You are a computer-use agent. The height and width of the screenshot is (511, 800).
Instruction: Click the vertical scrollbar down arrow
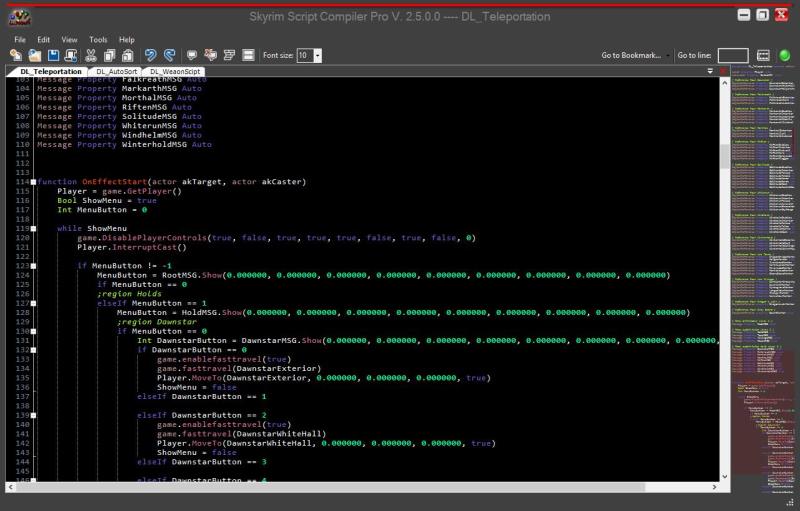[724, 476]
